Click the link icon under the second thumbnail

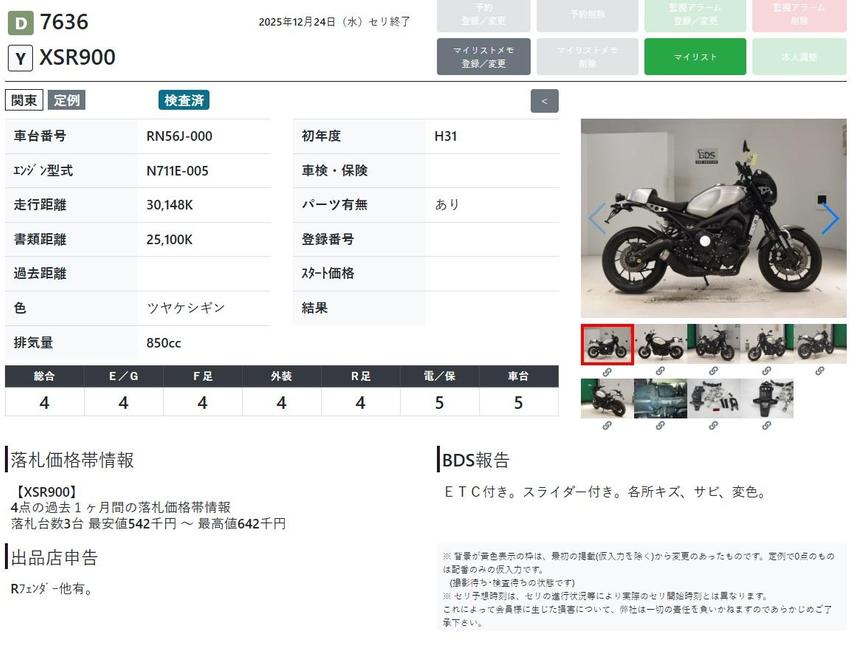pos(660,371)
